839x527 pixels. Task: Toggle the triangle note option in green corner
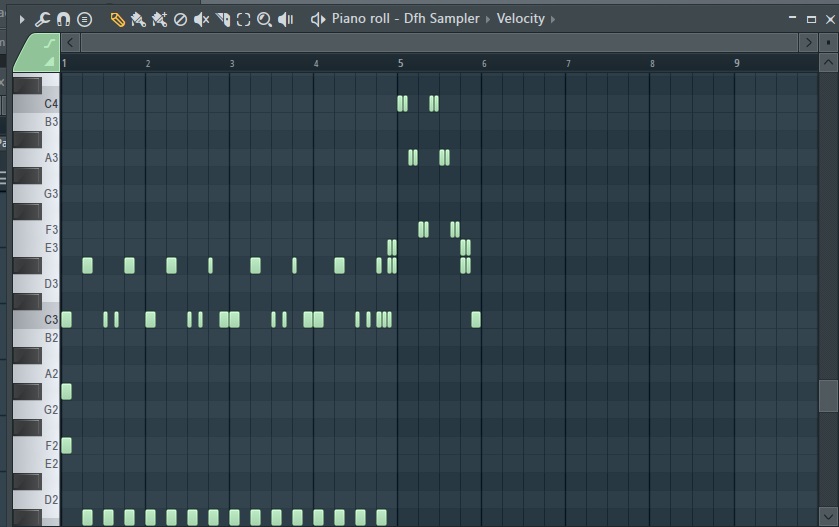pos(50,62)
